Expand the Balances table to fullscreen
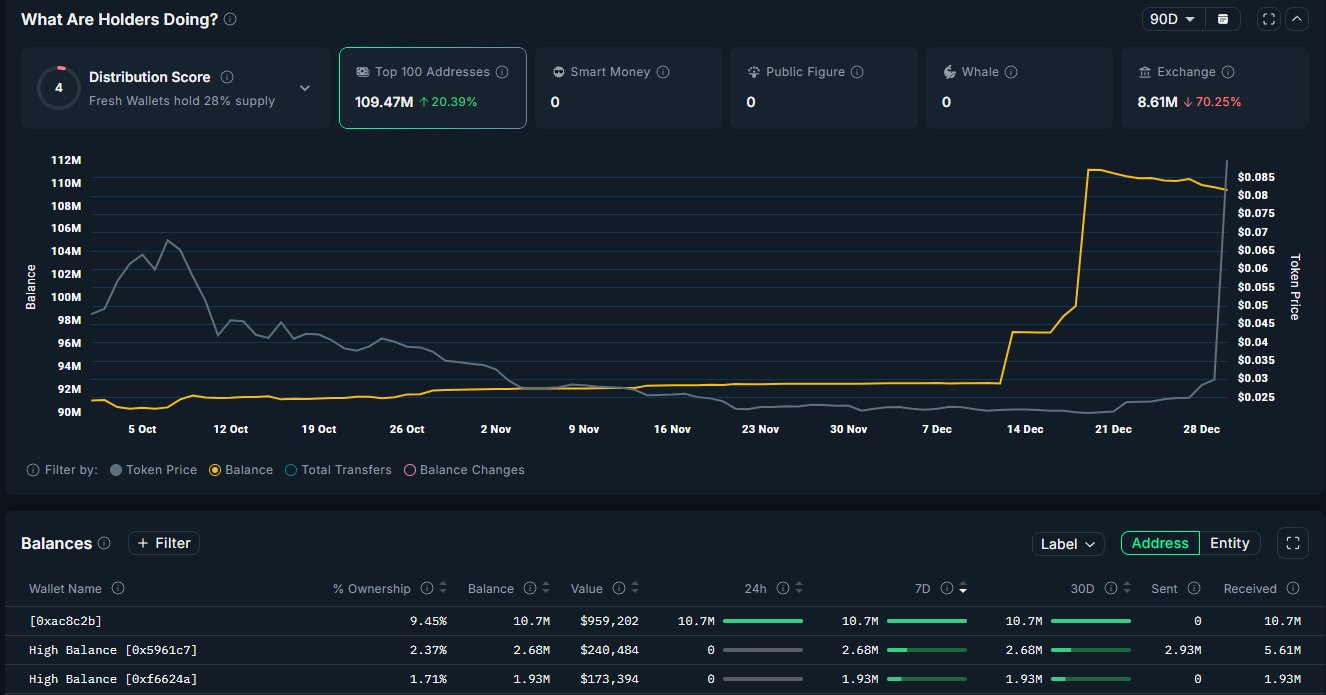Viewport: 1326px width, 695px height. 1293,543
